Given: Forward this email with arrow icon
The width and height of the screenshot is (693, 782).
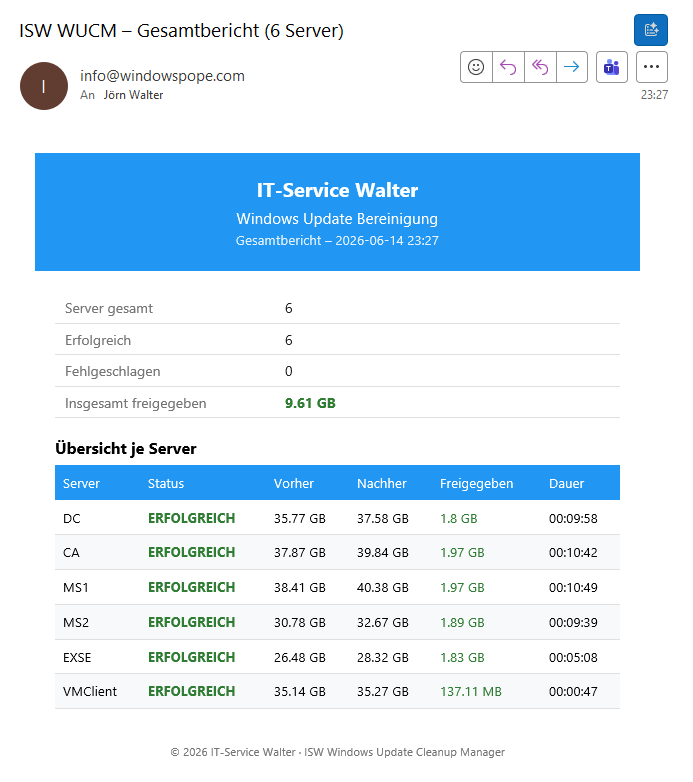Looking at the screenshot, I should [572, 67].
